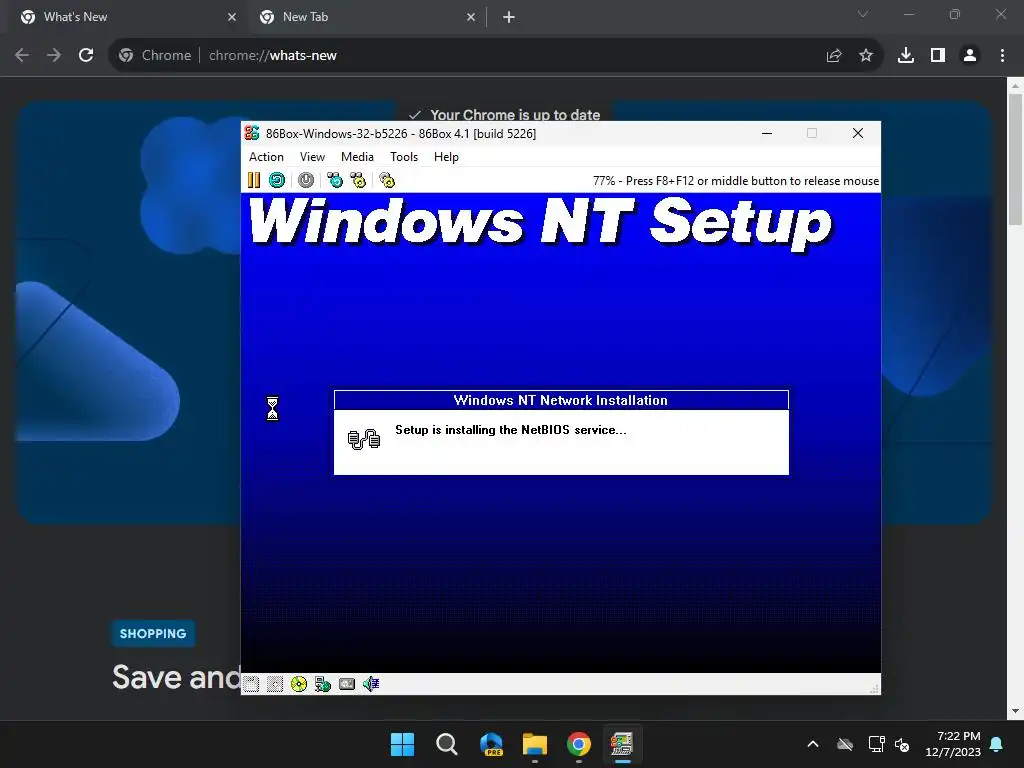This screenshot has height=768, width=1024.
Task: Click the 77% mouse release status text
Action: point(736,181)
